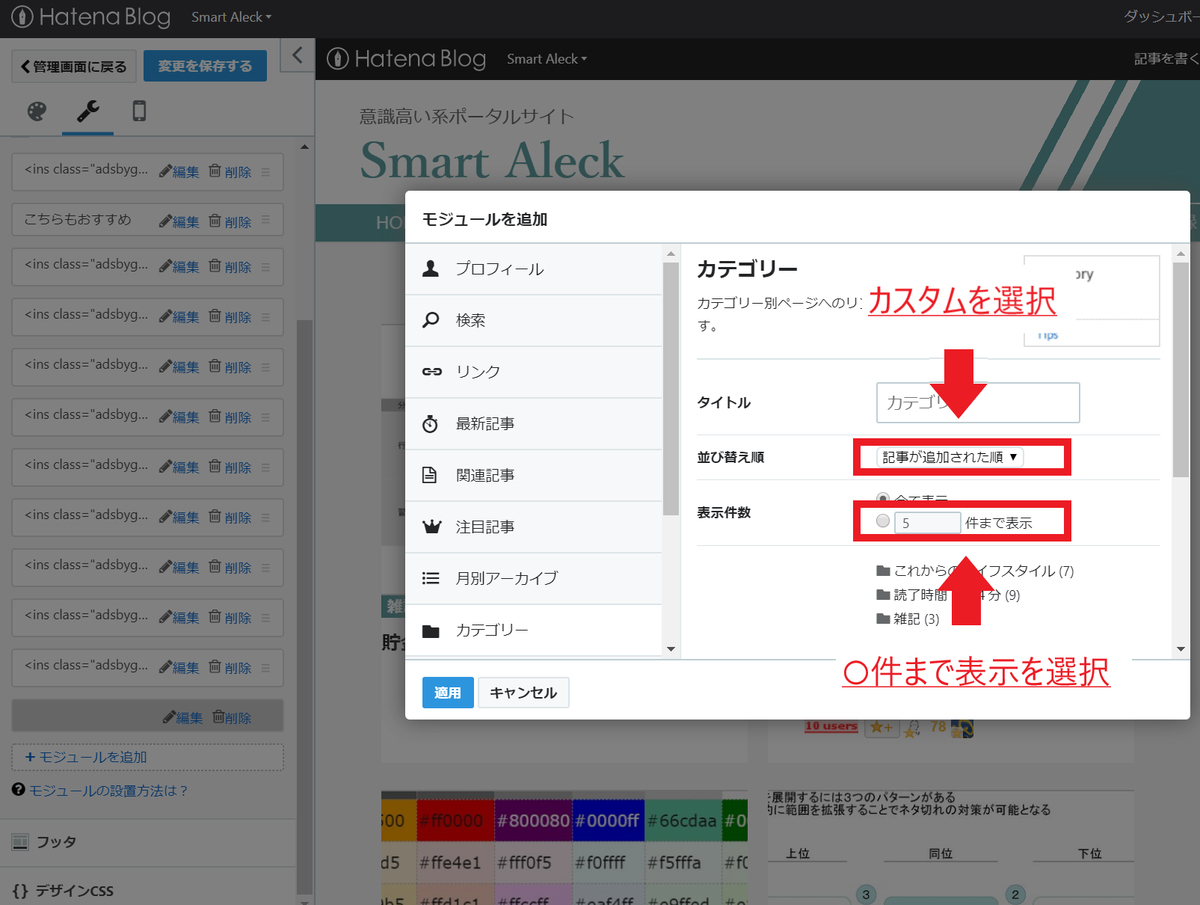1200x905 pixels.
Task: Choose 関連記事 in the module list
Action: (533, 476)
